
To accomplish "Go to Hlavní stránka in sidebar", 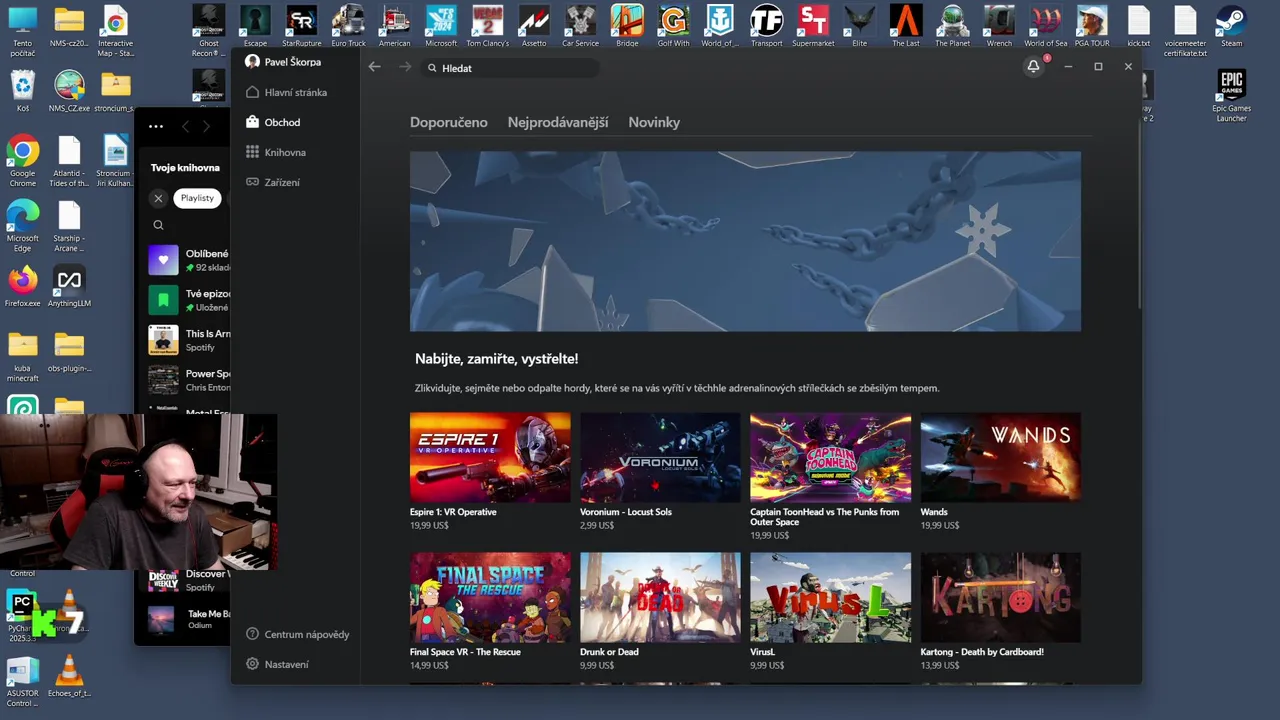I will [287, 92].
